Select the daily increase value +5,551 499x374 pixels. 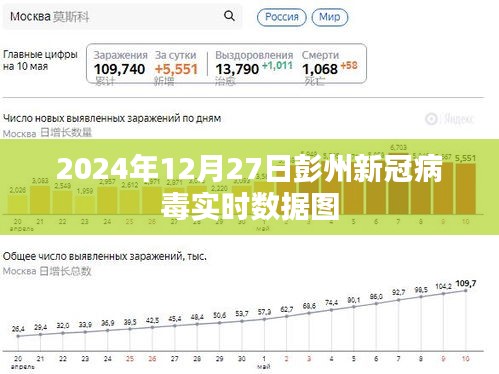pos(176,69)
